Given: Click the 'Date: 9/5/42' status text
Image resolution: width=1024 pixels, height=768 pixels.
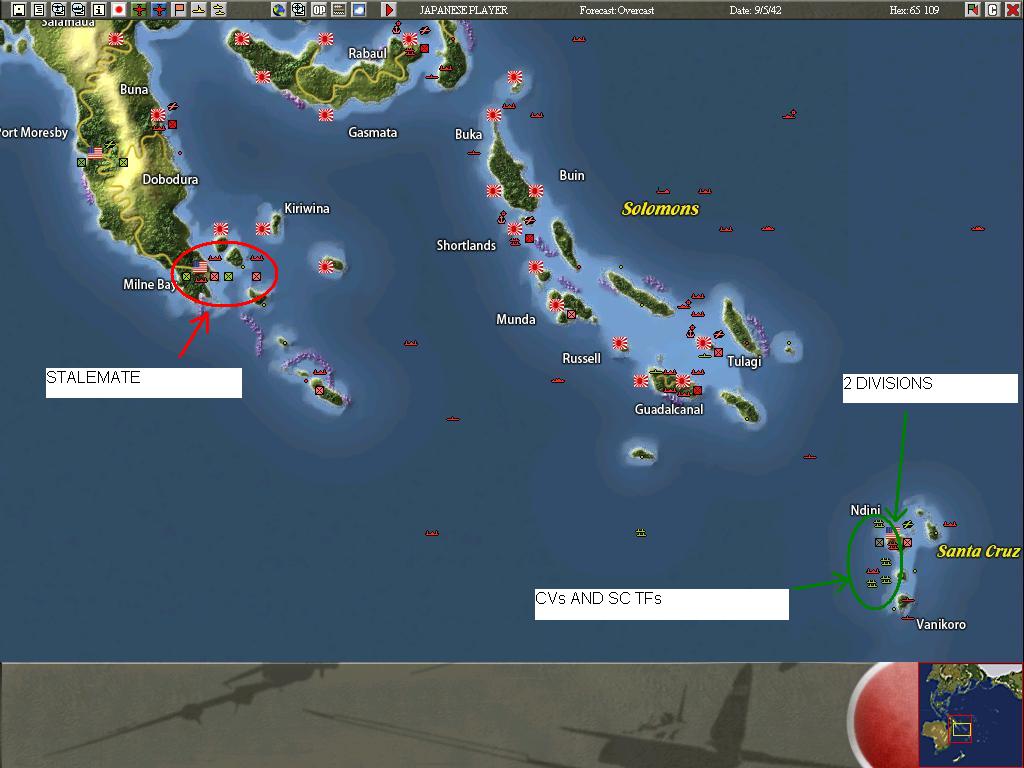Looking at the screenshot, I should 755,10.
